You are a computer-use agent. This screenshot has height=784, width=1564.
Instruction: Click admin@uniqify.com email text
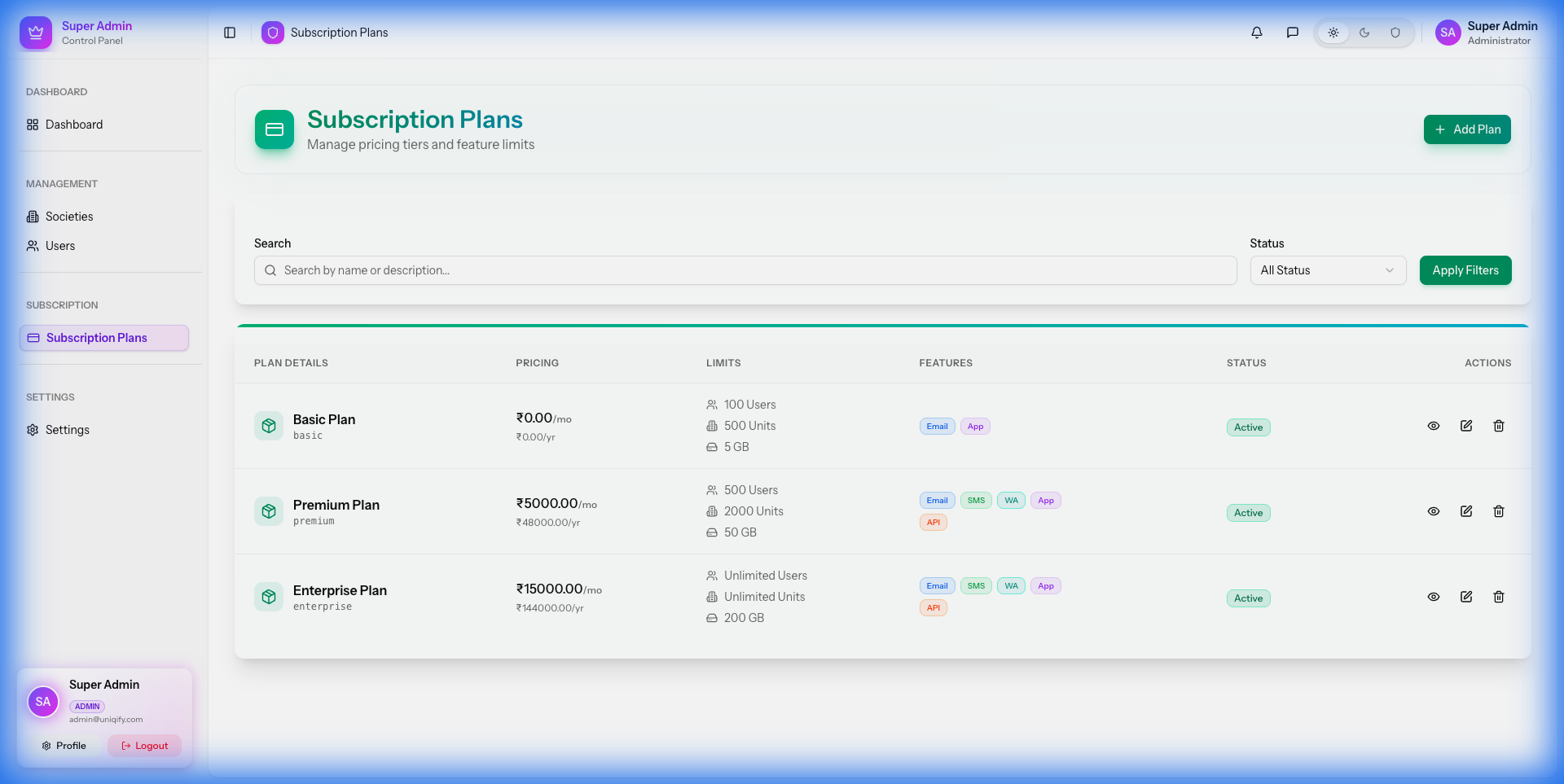(x=106, y=720)
